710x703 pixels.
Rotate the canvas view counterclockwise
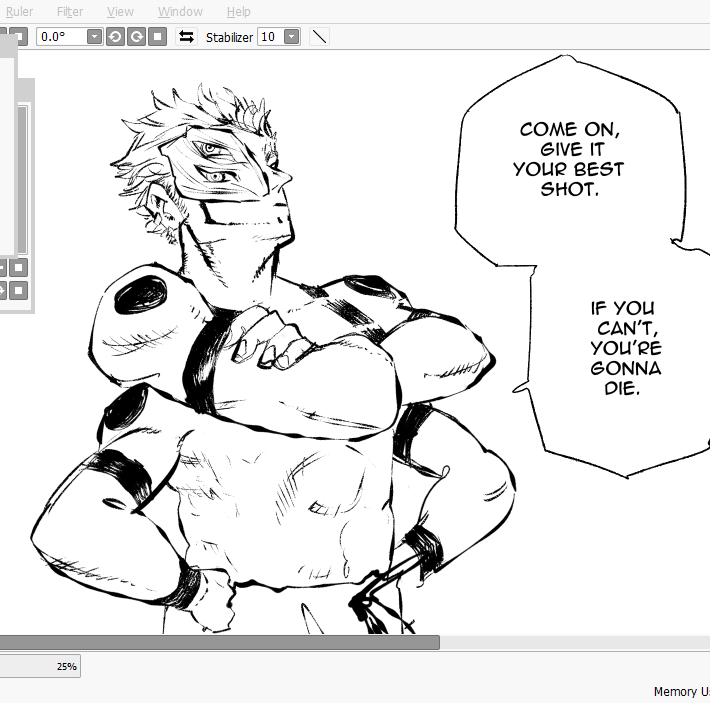click(x=115, y=37)
